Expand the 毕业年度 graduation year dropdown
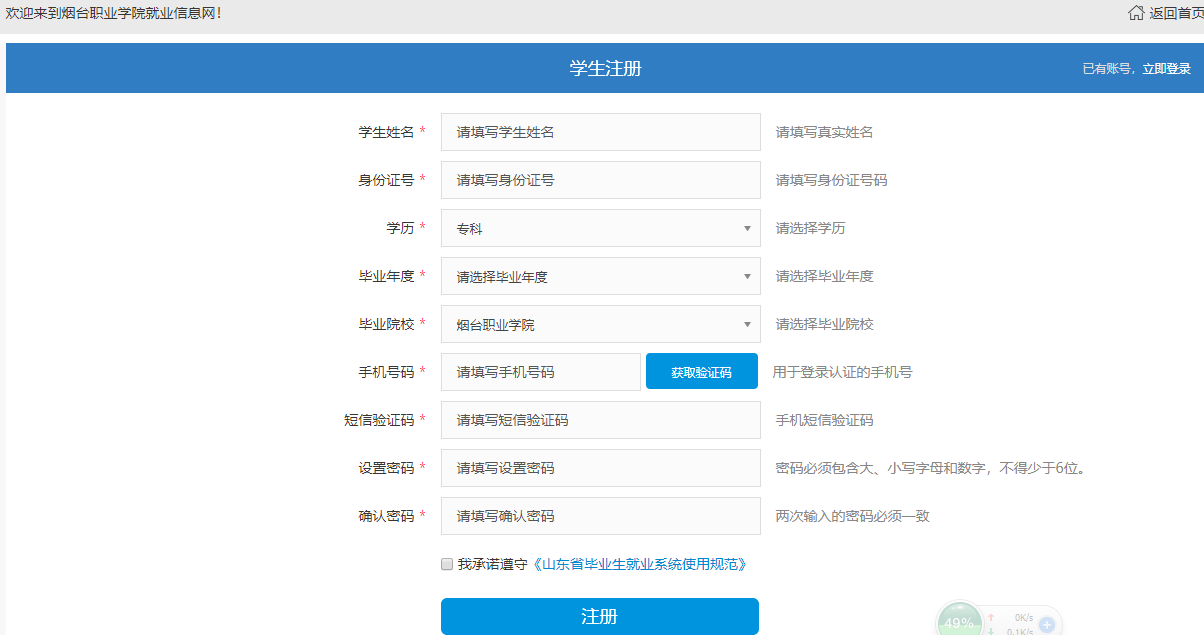The height and width of the screenshot is (635, 1204). (x=600, y=276)
